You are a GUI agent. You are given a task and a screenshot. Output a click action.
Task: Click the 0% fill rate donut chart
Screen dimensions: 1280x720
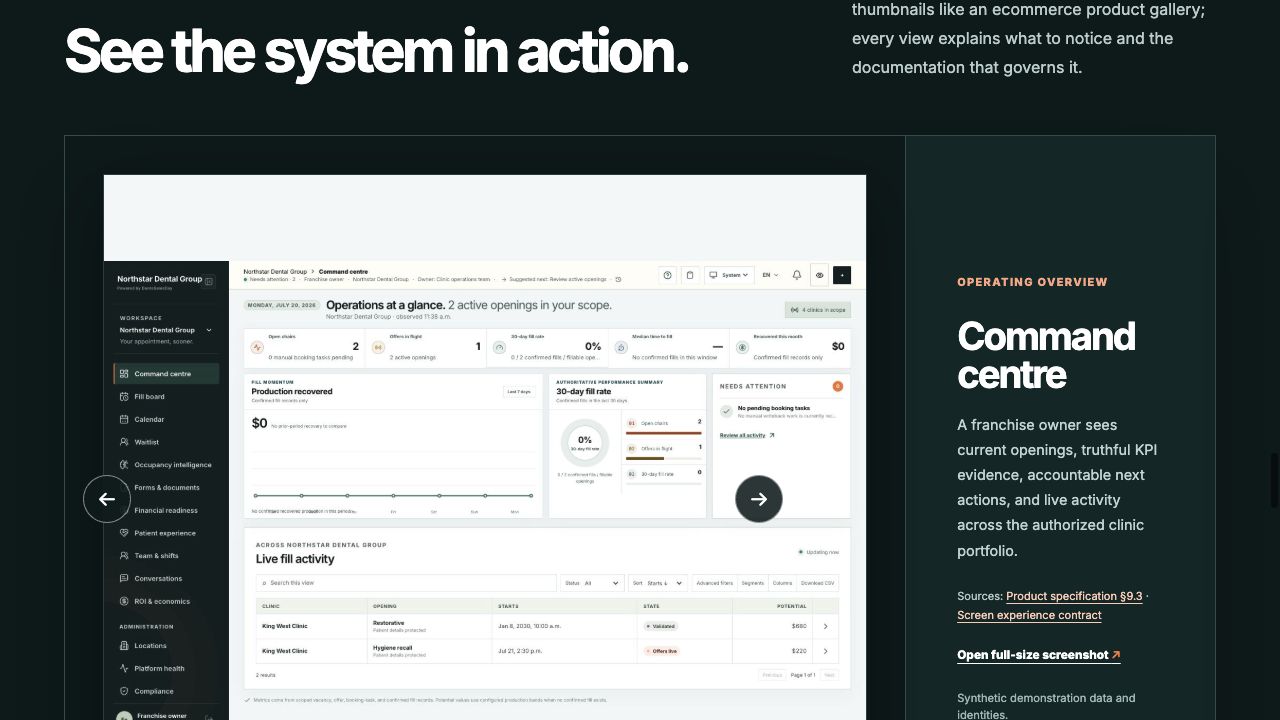(x=585, y=442)
